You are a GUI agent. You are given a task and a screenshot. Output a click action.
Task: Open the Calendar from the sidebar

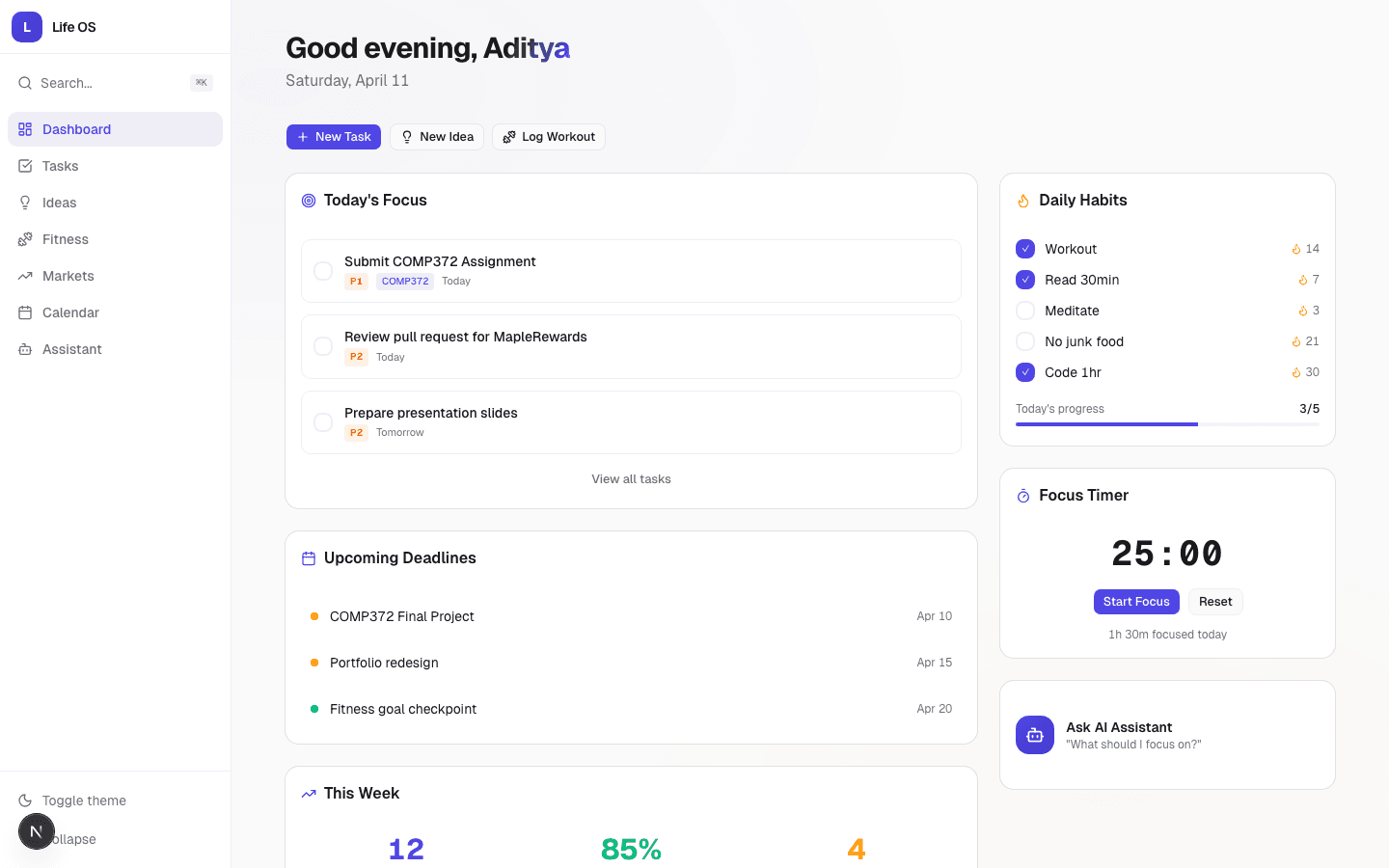pyautogui.click(x=69, y=312)
